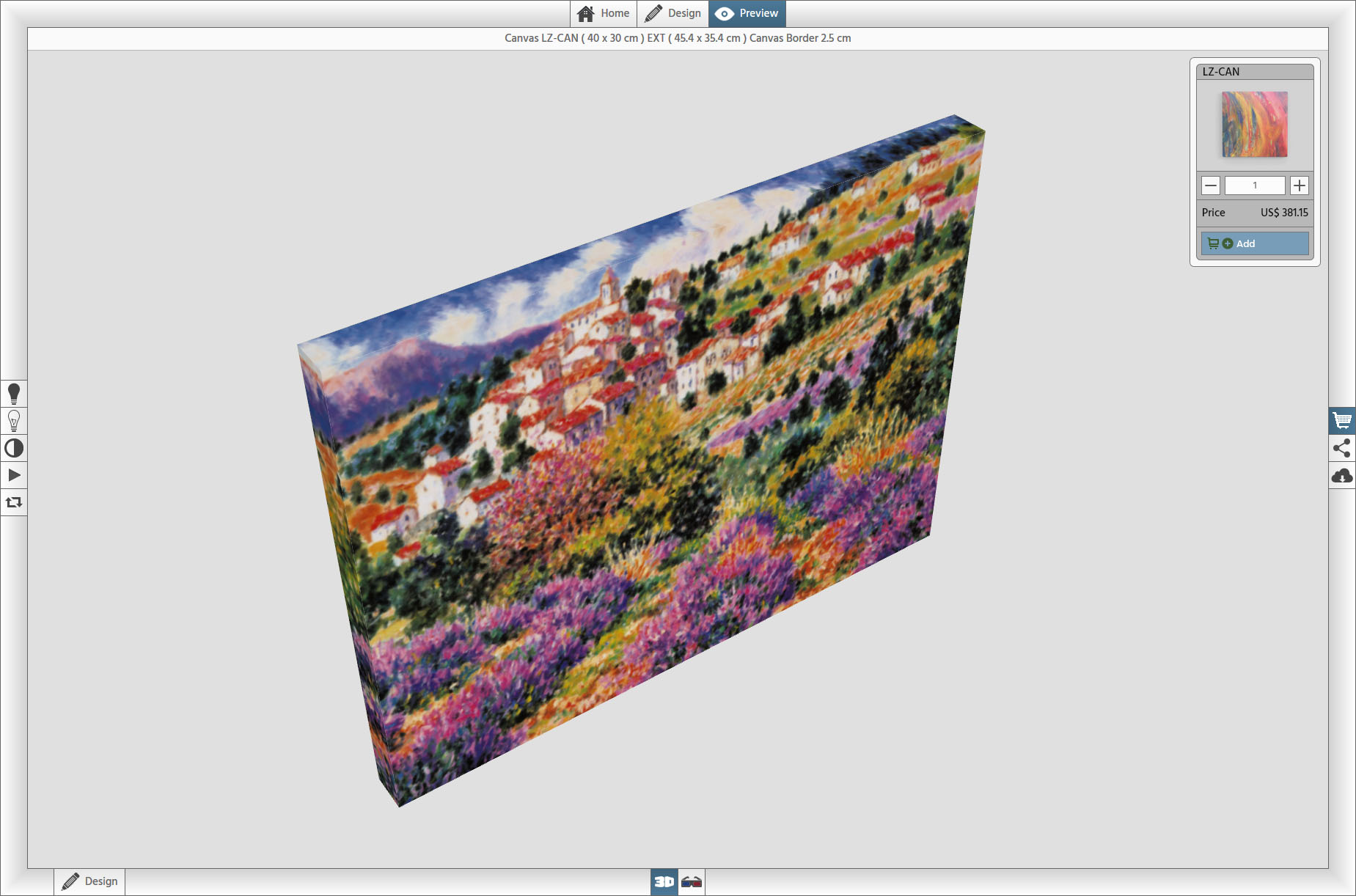Select the Preview tab

[747, 13]
